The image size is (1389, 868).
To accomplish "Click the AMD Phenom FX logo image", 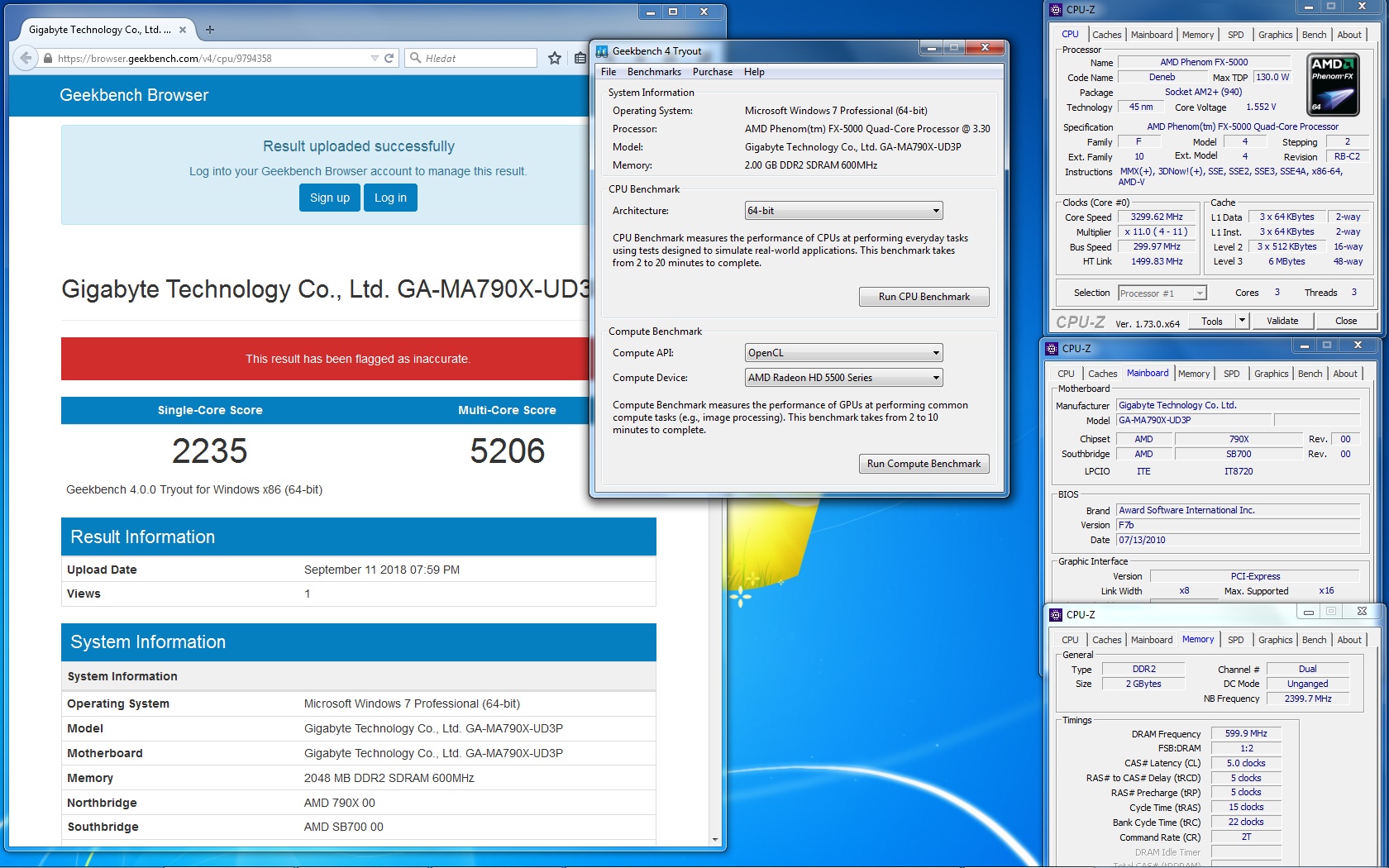I will pyautogui.click(x=1333, y=85).
